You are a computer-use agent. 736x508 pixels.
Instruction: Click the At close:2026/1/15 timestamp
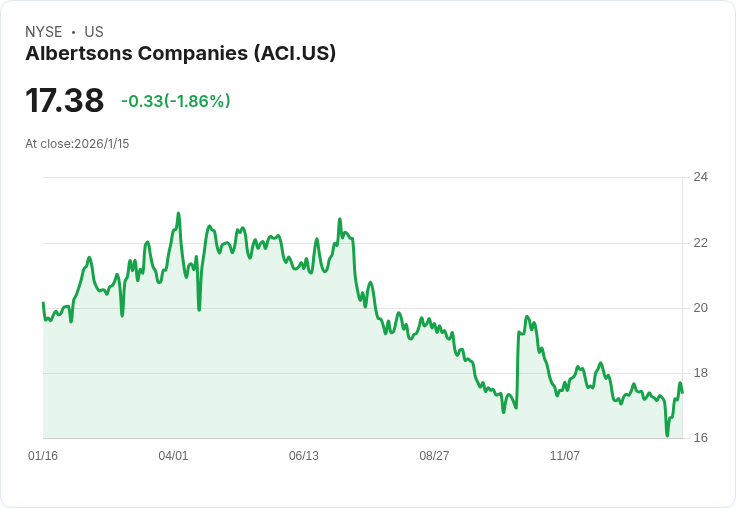[x=77, y=144]
